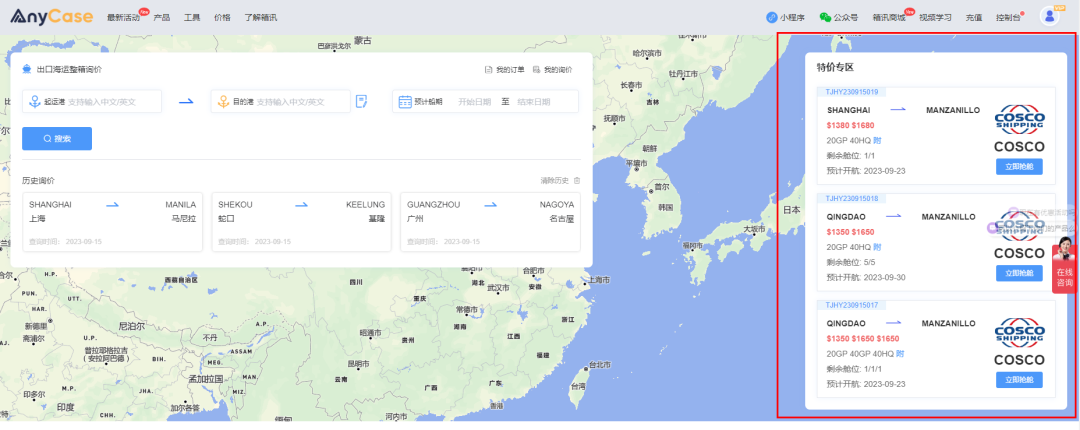Click order tag TJHY230915017
The height and width of the screenshot is (430, 1080).
(851, 305)
